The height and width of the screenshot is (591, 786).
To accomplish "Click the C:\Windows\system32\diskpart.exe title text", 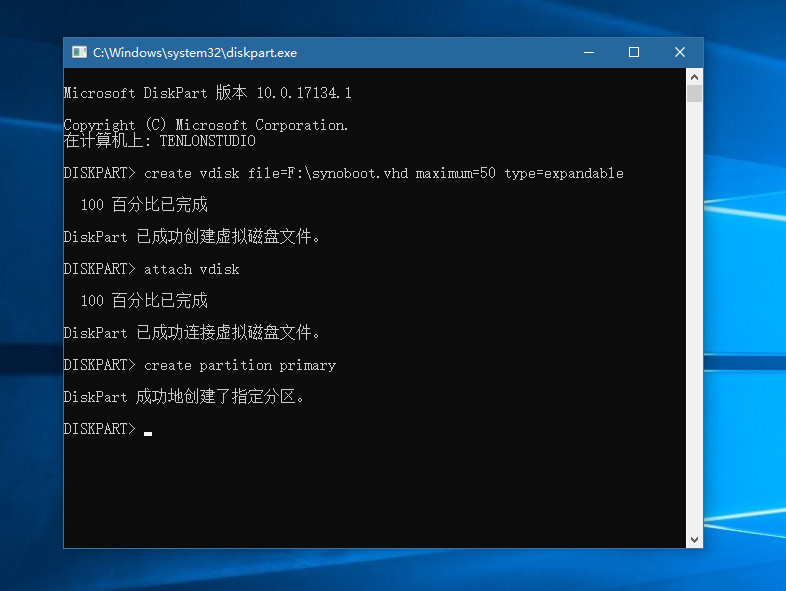I will click(195, 53).
